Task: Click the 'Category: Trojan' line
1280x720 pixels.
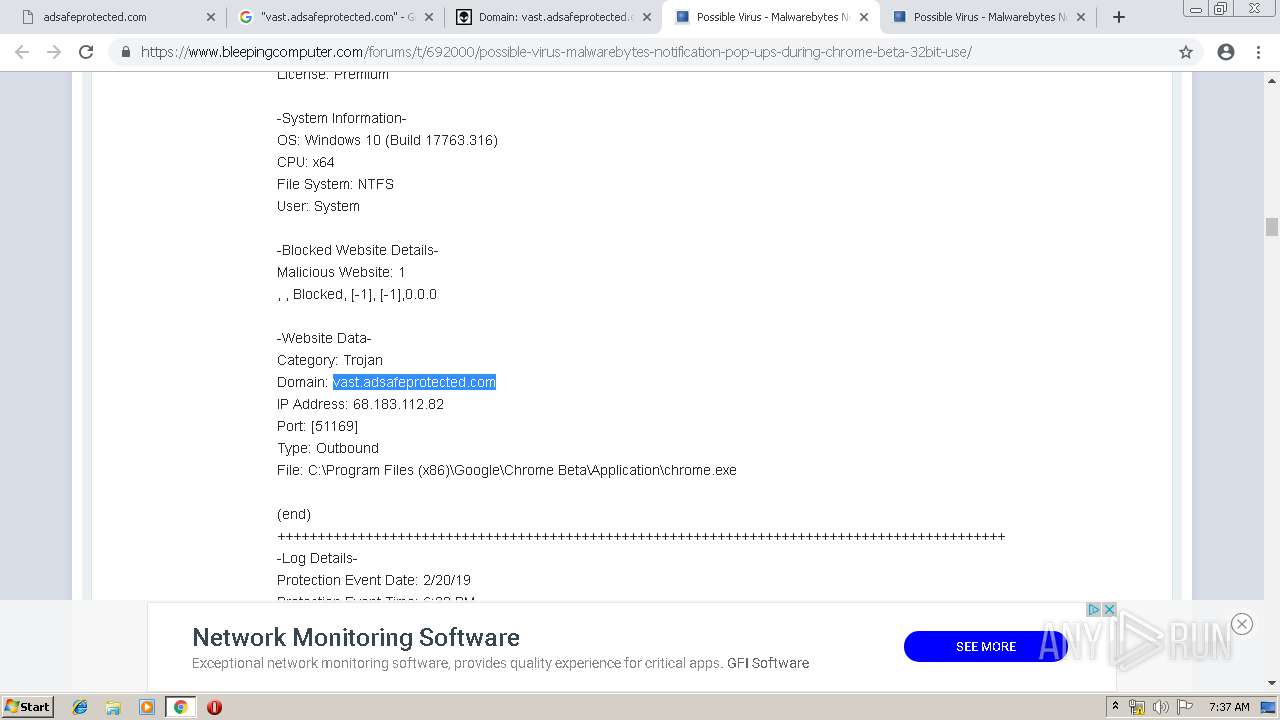Action: click(330, 360)
